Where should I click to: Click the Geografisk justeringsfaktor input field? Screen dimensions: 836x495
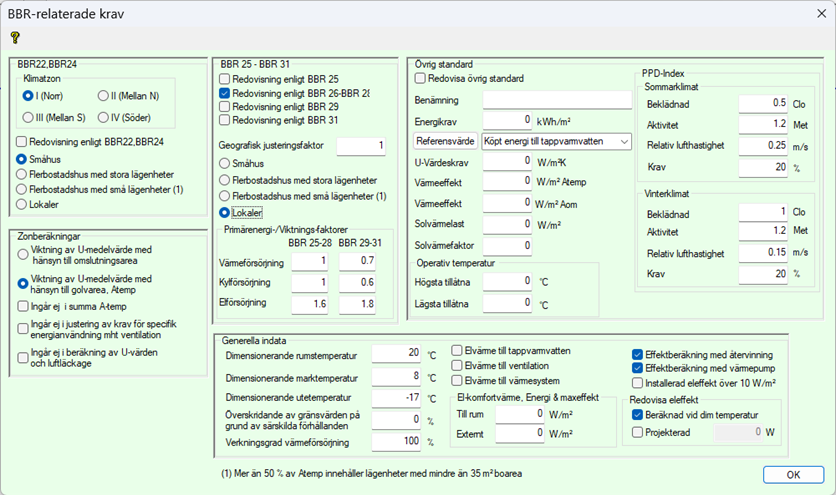point(361,146)
